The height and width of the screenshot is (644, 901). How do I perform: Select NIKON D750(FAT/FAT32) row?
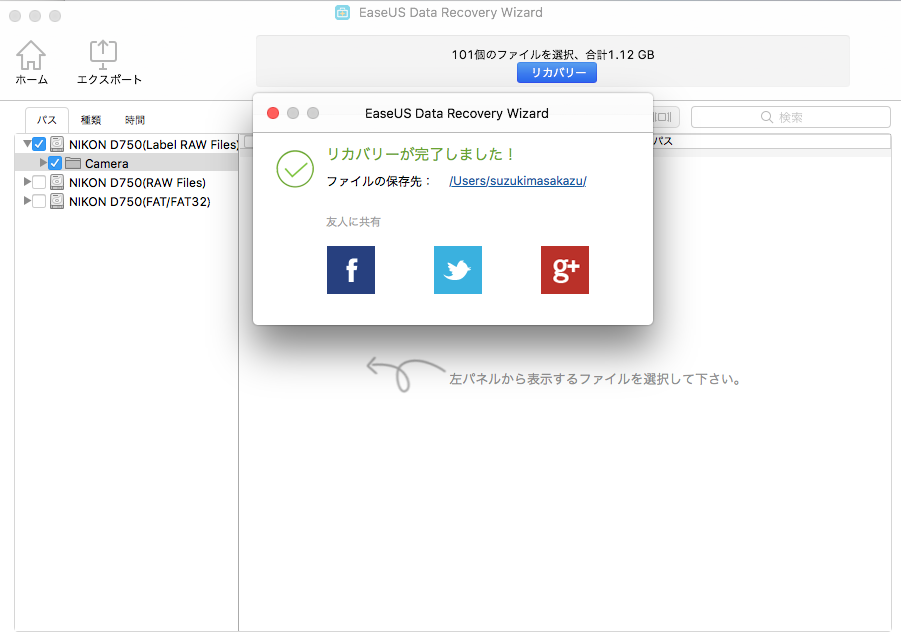[x=126, y=201]
